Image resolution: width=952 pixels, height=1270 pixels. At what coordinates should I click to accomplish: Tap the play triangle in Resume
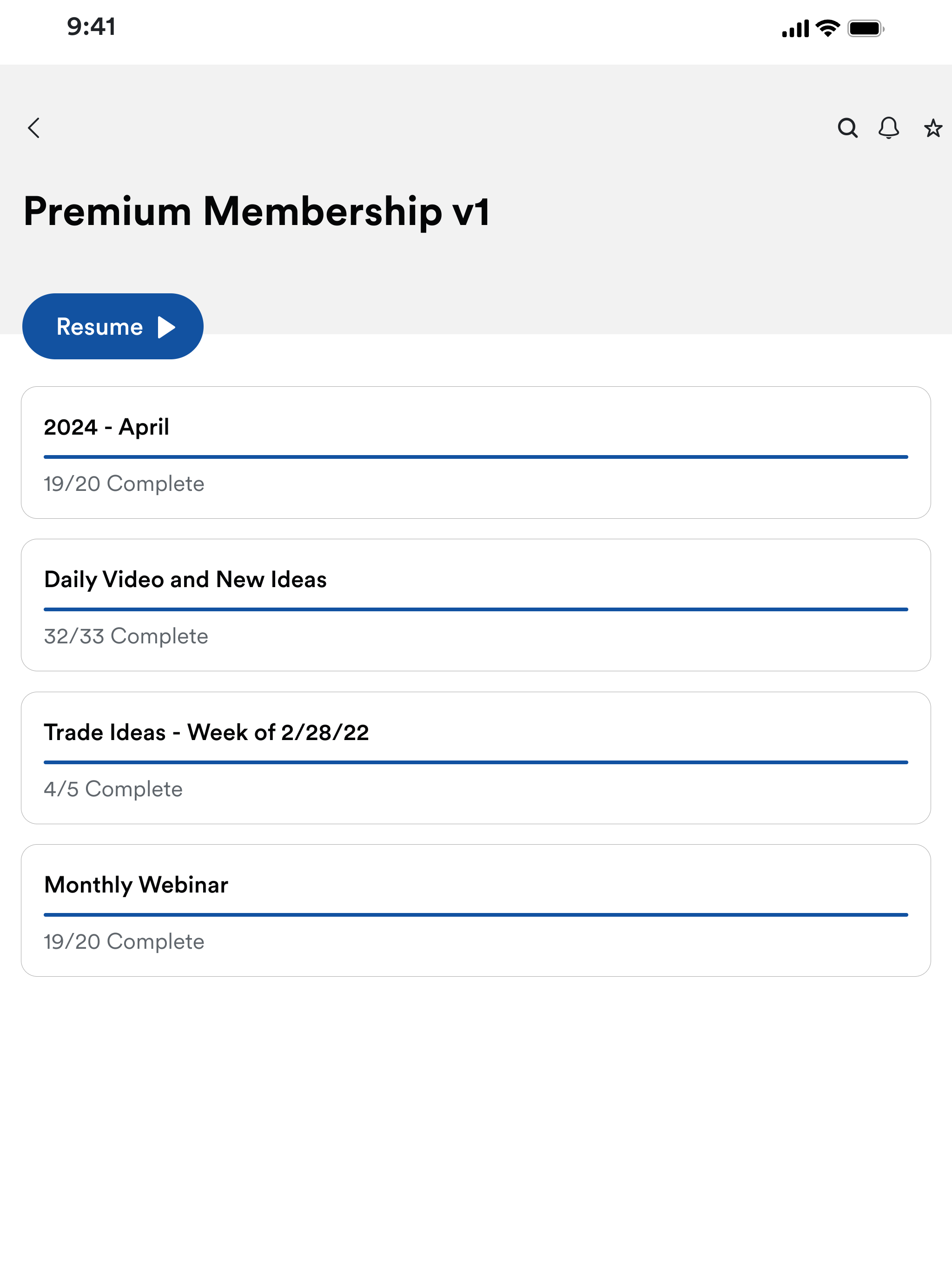pyautogui.click(x=166, y=327)
